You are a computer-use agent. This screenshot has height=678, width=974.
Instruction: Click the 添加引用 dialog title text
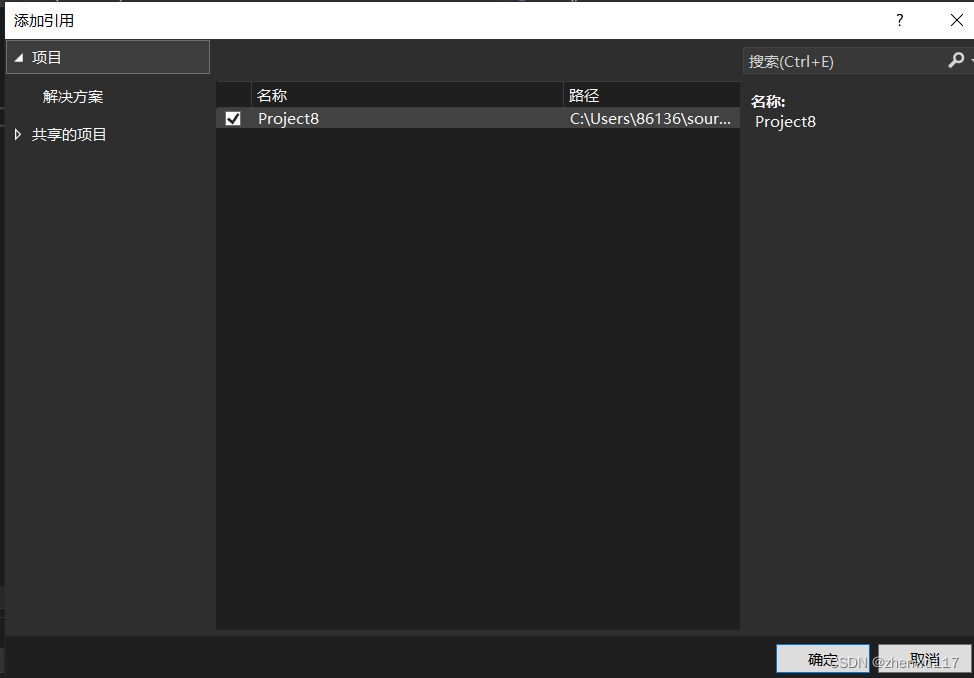41,20
